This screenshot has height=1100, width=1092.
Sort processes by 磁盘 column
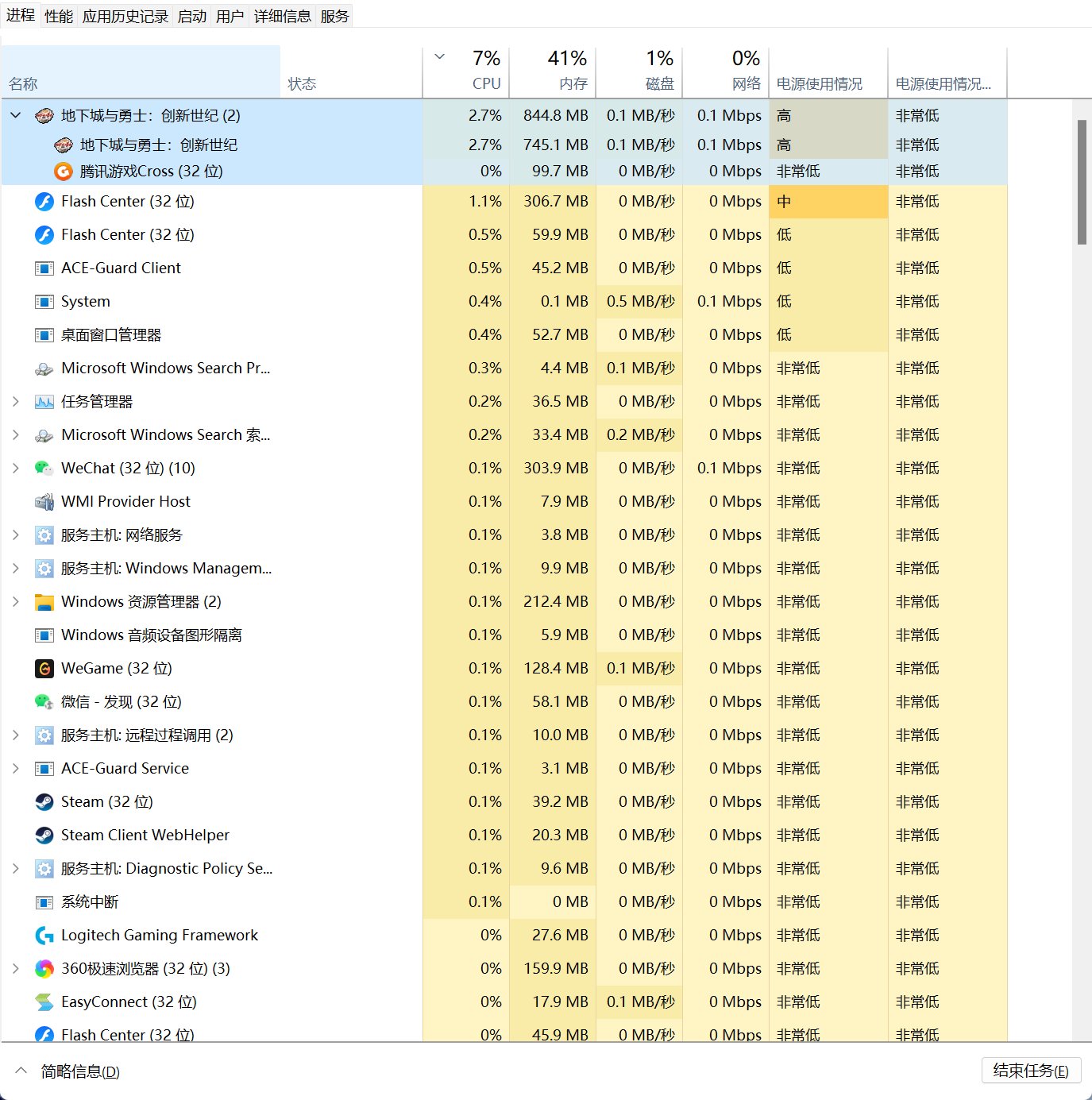(x=639, y=71)
